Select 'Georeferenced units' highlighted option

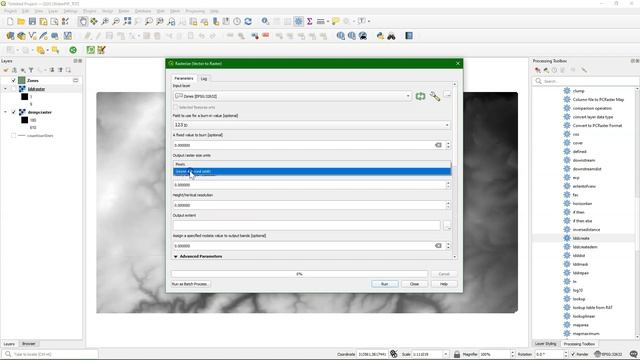[312, 171]
